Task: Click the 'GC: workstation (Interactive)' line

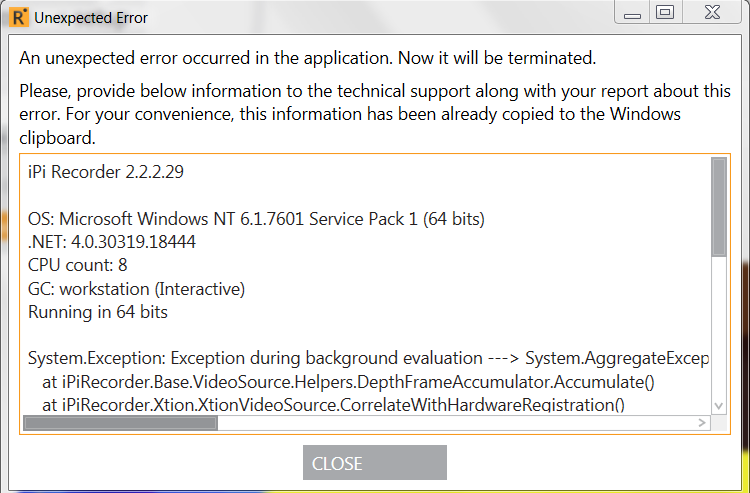Action: 136,289
